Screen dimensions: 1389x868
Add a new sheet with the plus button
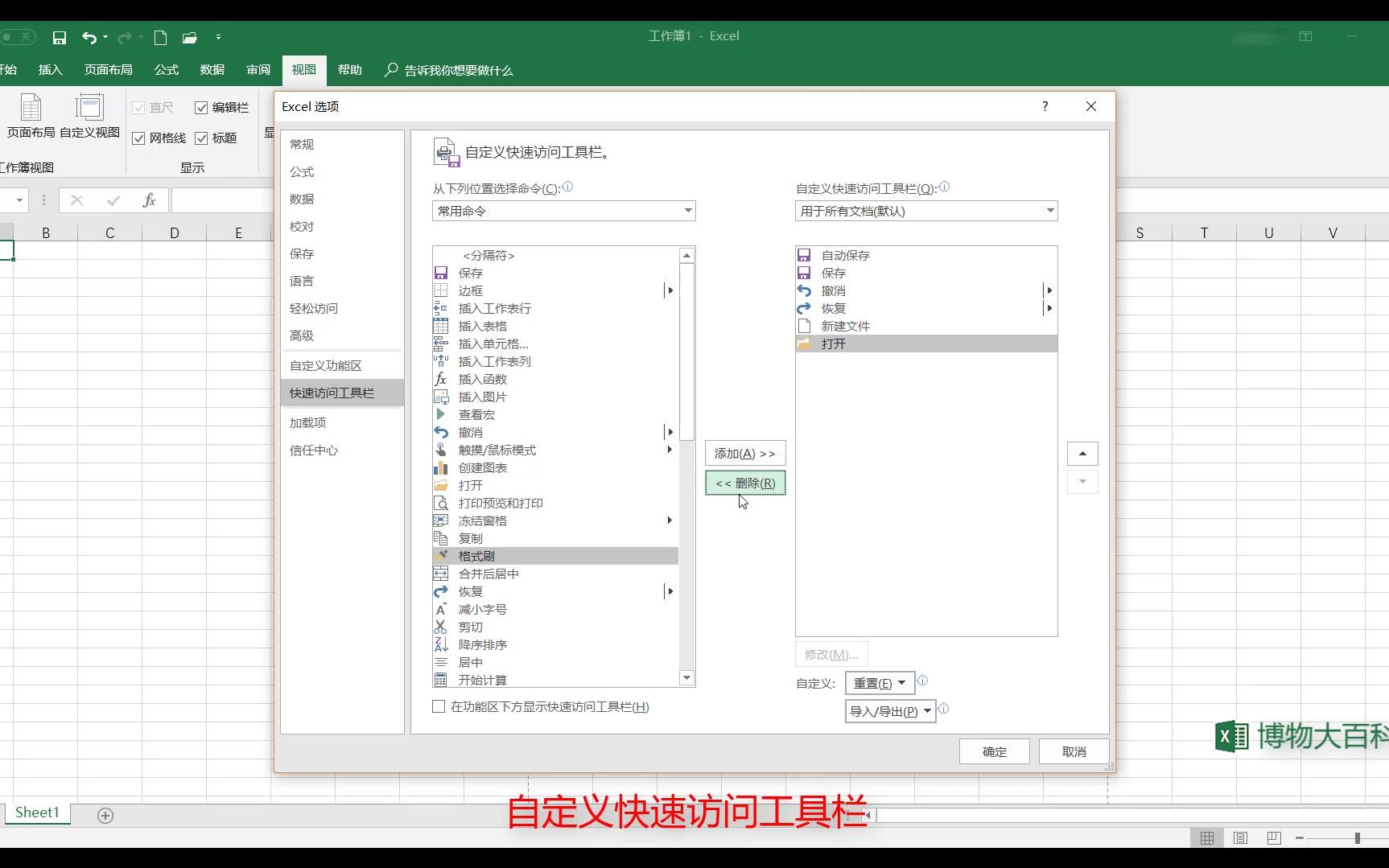tap(105, 815)
